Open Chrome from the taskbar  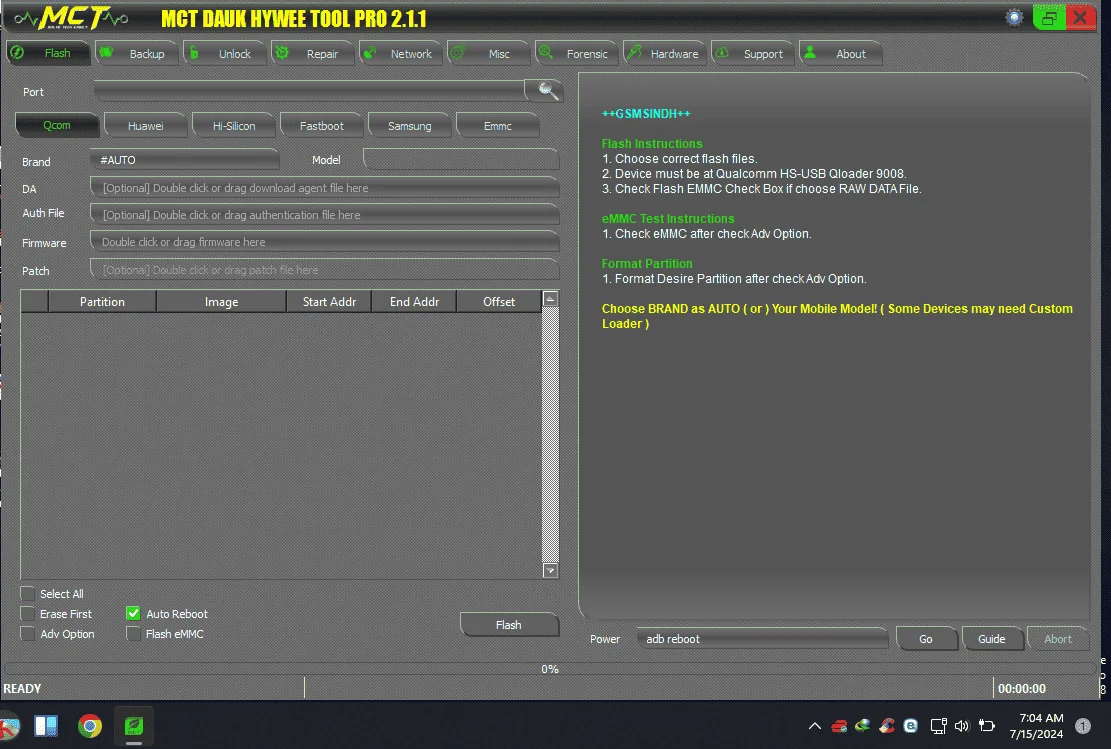point(90,726)
